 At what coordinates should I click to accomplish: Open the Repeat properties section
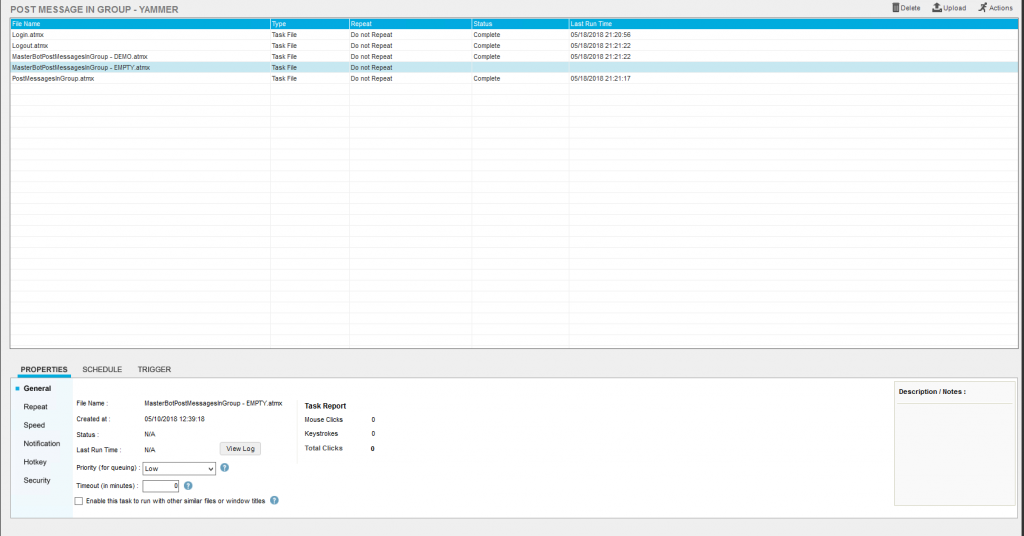click(35, 407)
